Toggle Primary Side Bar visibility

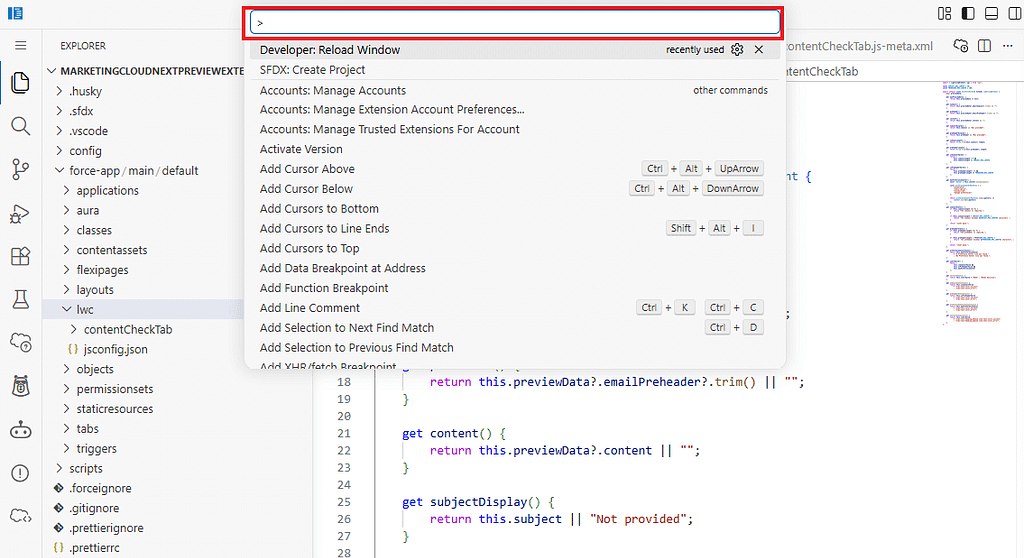[968, 13]
